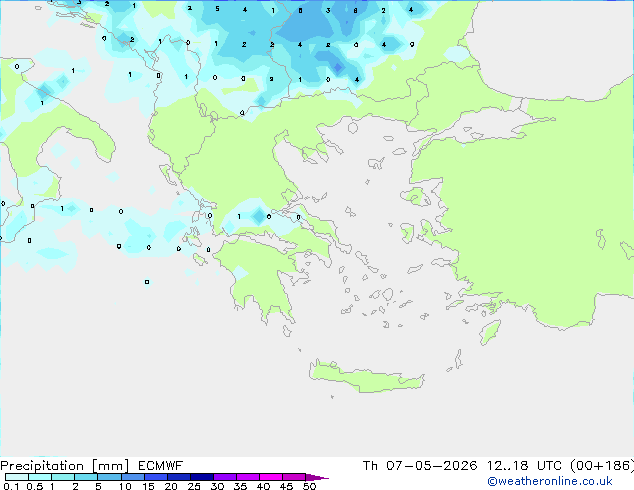
Task: Click the 'Th 07-05-2026' date text
Action: coord(420,466)
